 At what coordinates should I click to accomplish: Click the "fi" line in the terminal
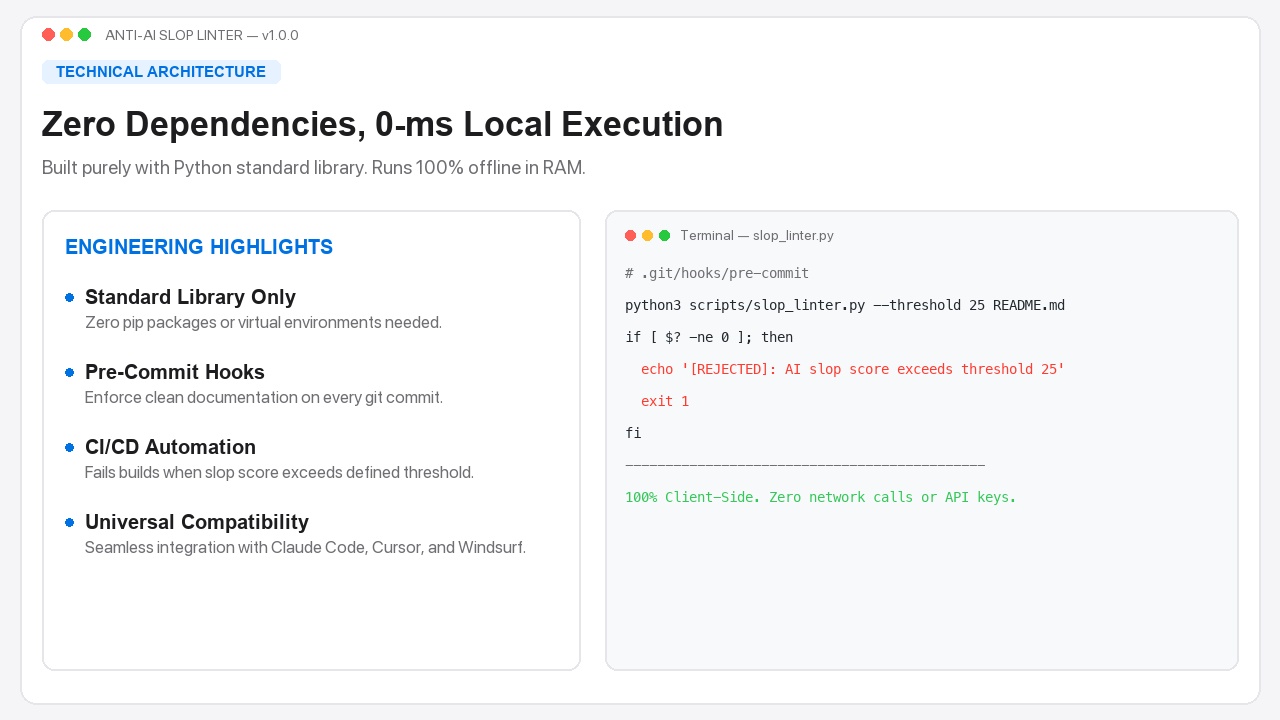[x=633, y=433]
